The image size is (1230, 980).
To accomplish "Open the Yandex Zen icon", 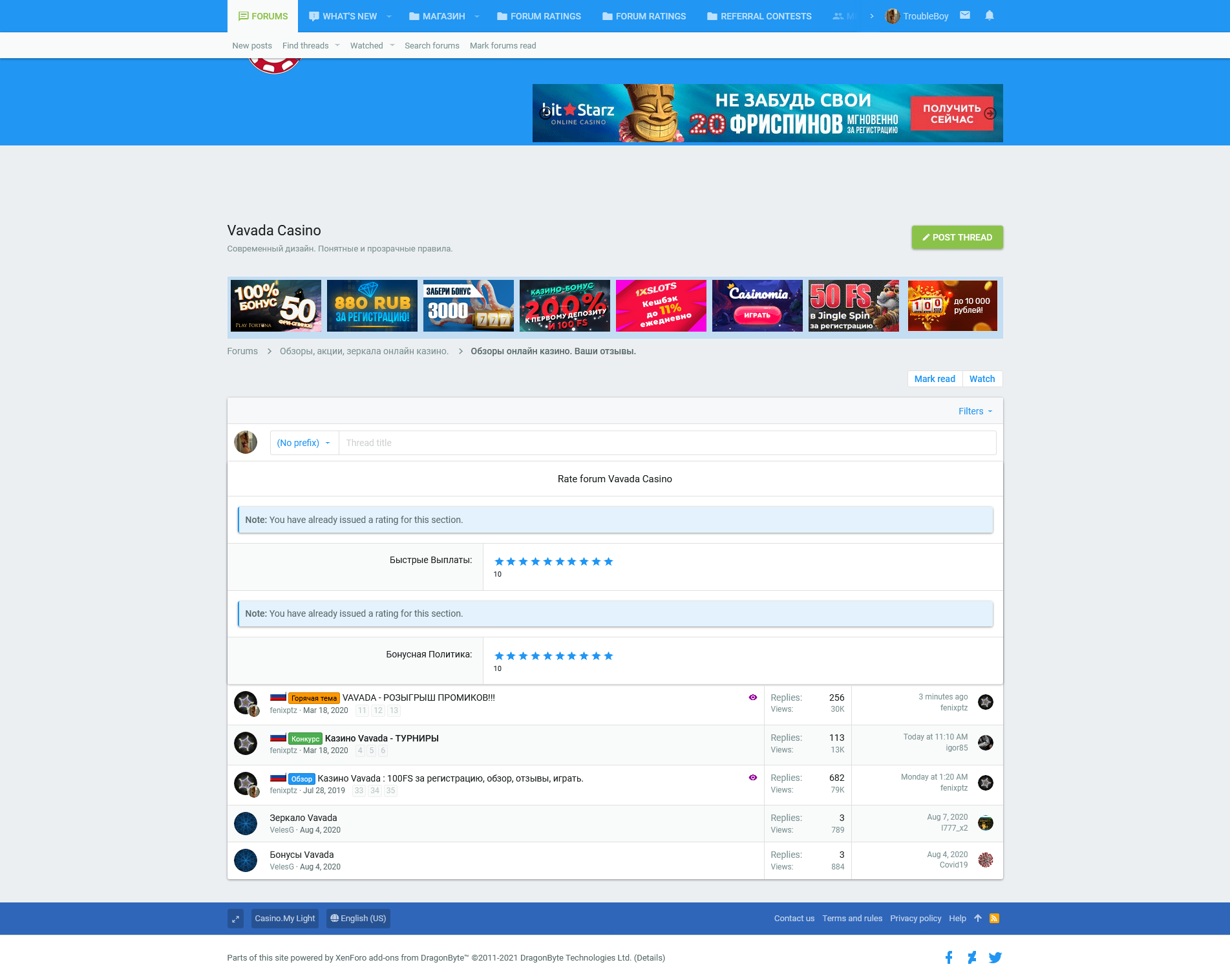I will pos(972,957).
